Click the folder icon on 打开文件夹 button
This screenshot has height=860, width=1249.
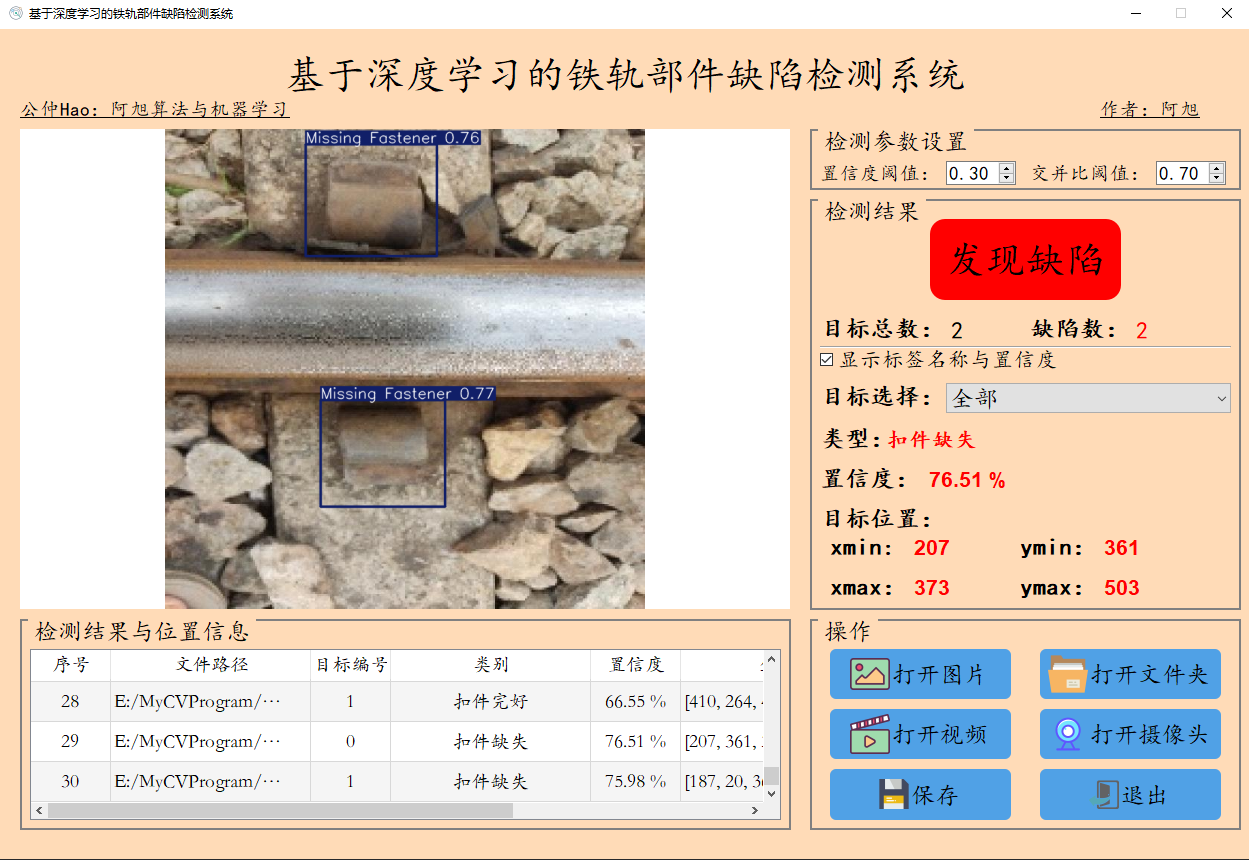tap(1068, 675)
